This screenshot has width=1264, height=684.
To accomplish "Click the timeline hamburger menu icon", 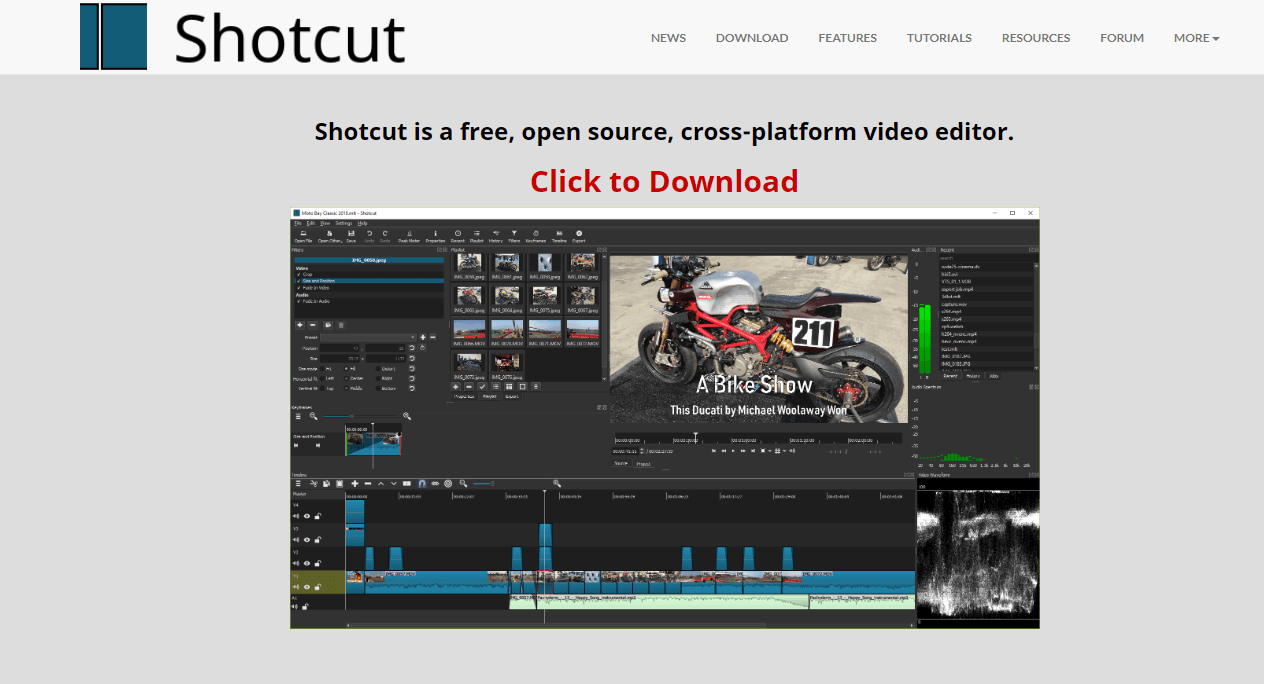I will coord(298,483).
